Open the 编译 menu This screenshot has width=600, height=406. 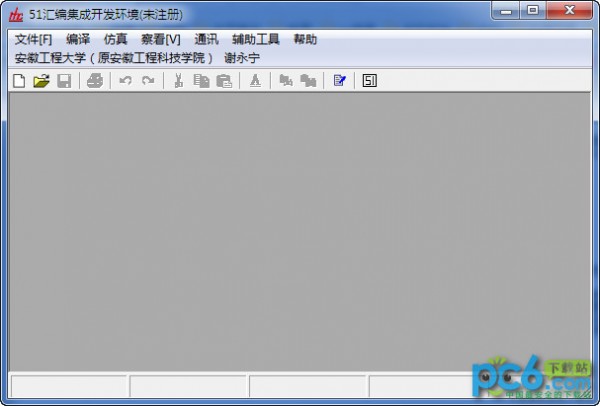pyautogui.click(x=78, y=39)
